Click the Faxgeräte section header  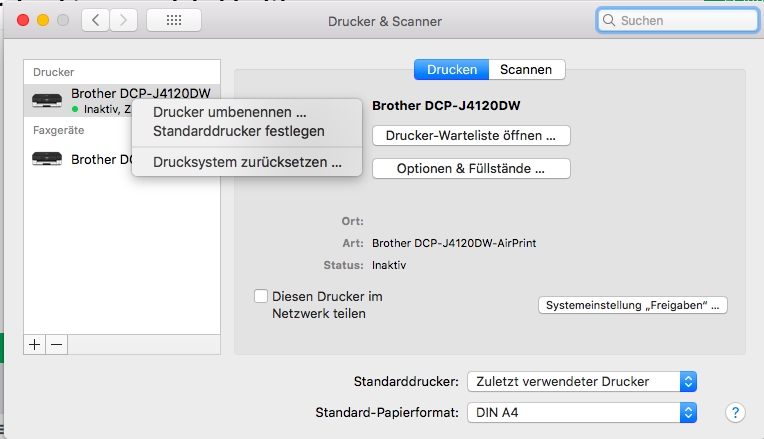point(58,130)
